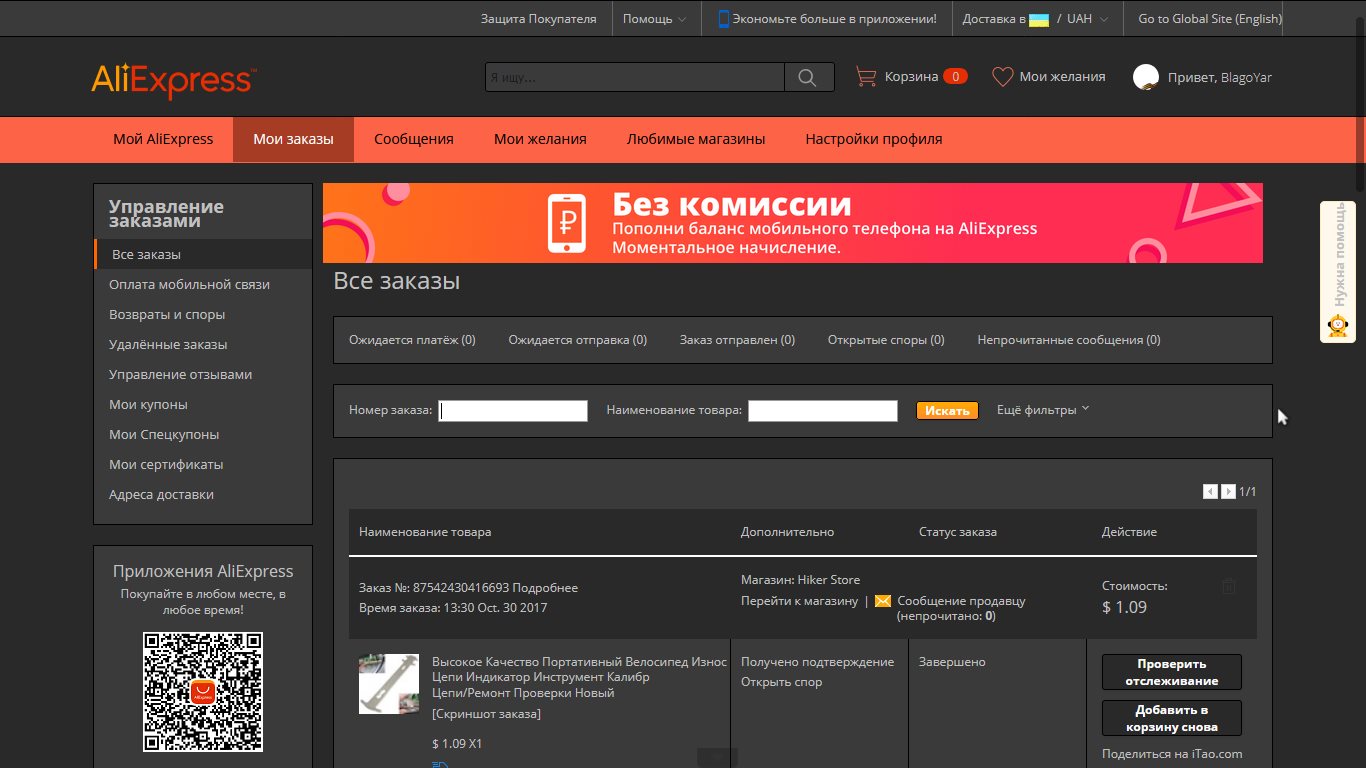The image size is (1366, 768).
Task: Click Проверить отслеживание button
Action: (x=1171, y=672)
